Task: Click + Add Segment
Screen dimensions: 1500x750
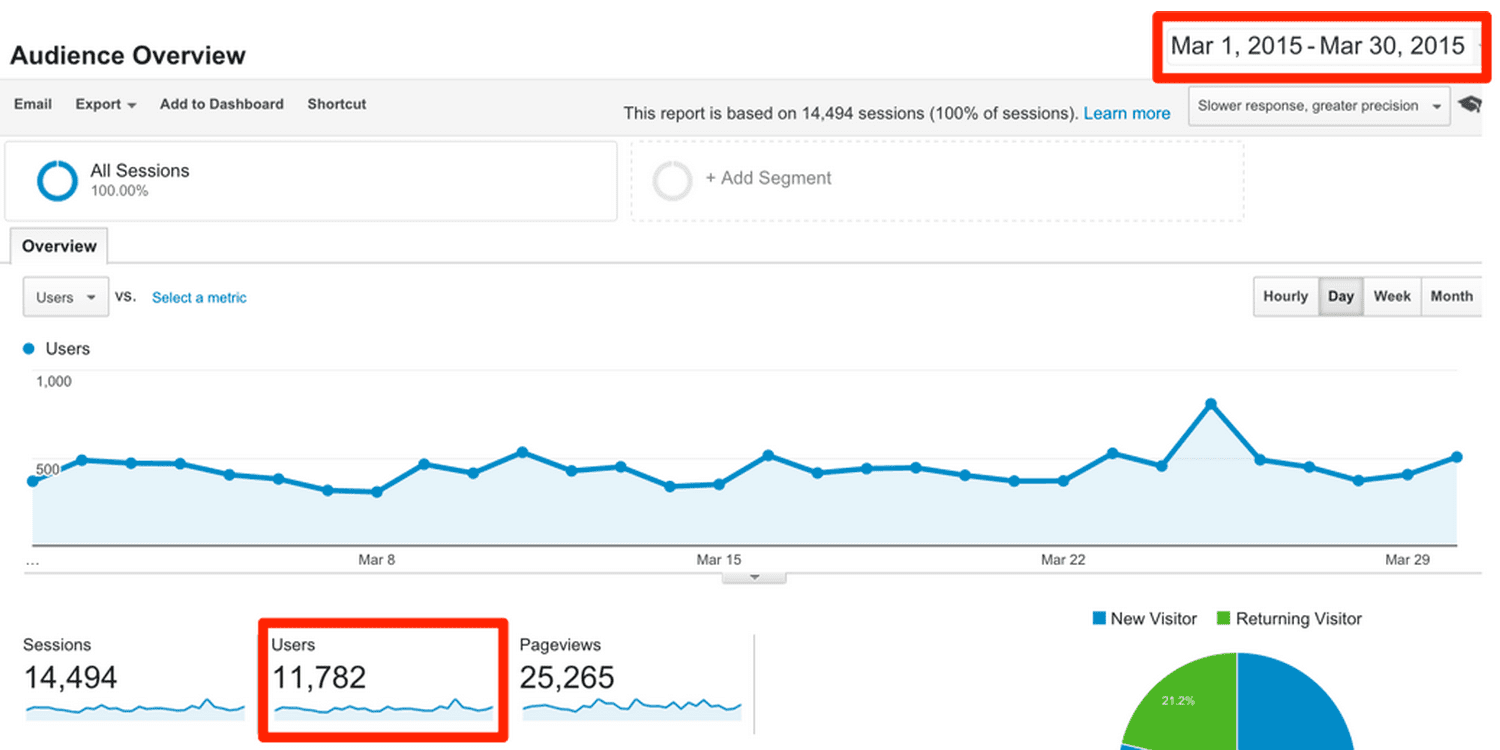Action: [x=768, y=178]
